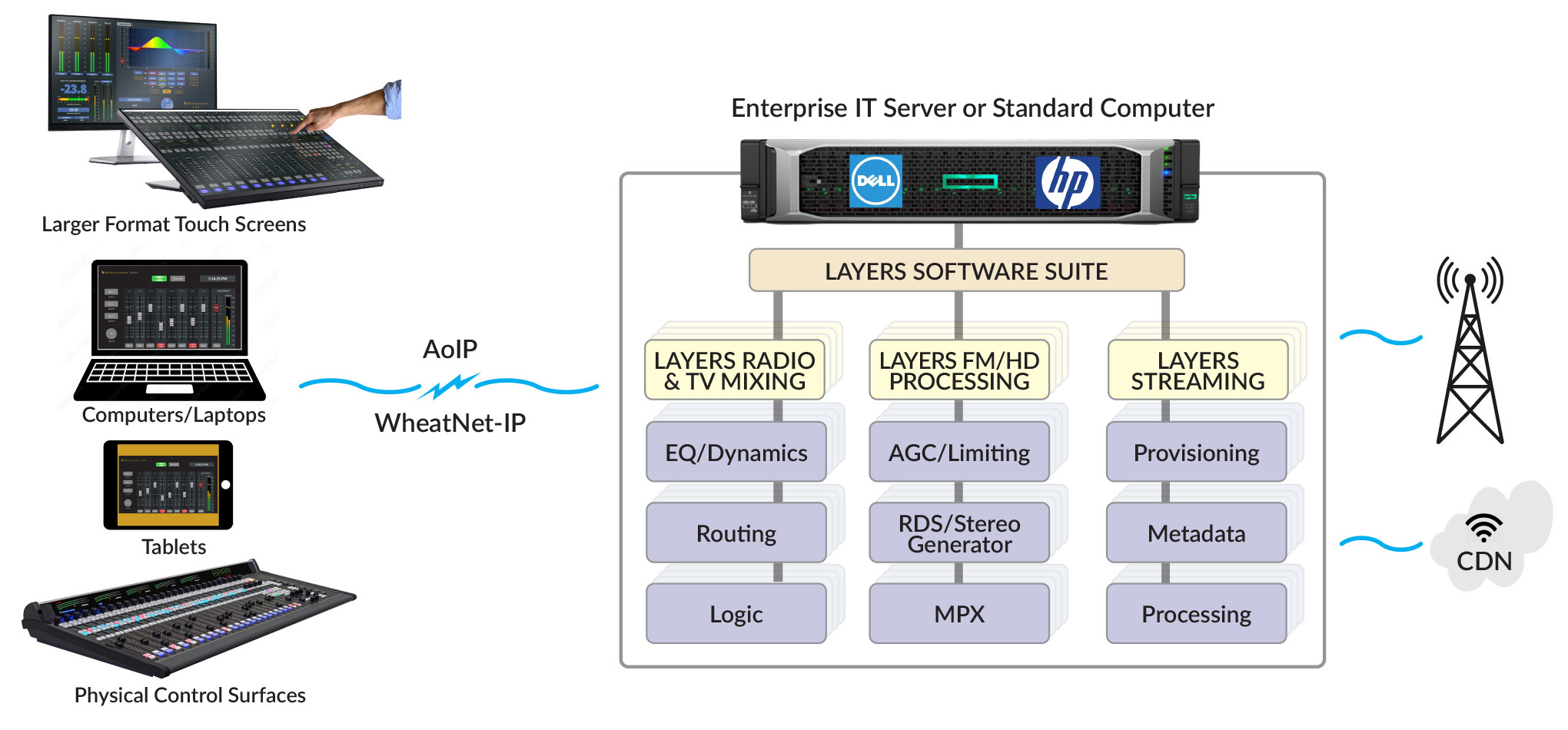Click the HP logo on the server
The width and height of the screenshot is (1568, 730).
(1067, 182)
